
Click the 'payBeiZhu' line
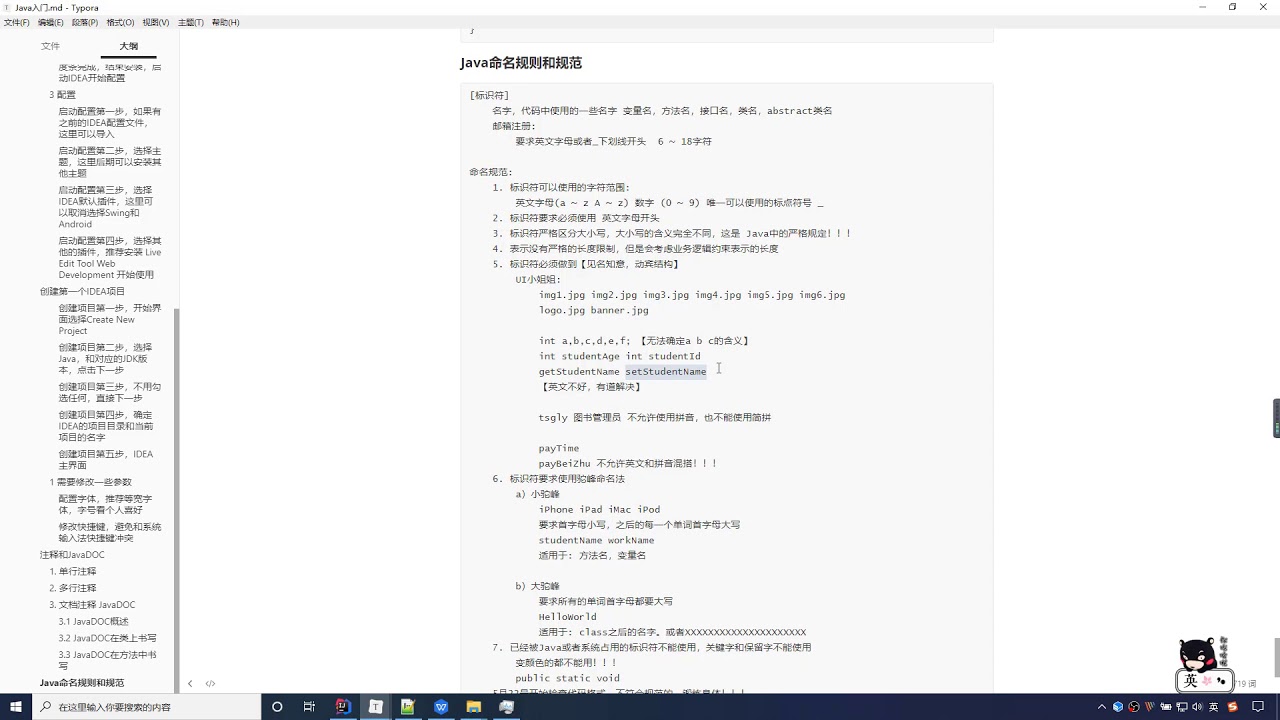[628, 463]
